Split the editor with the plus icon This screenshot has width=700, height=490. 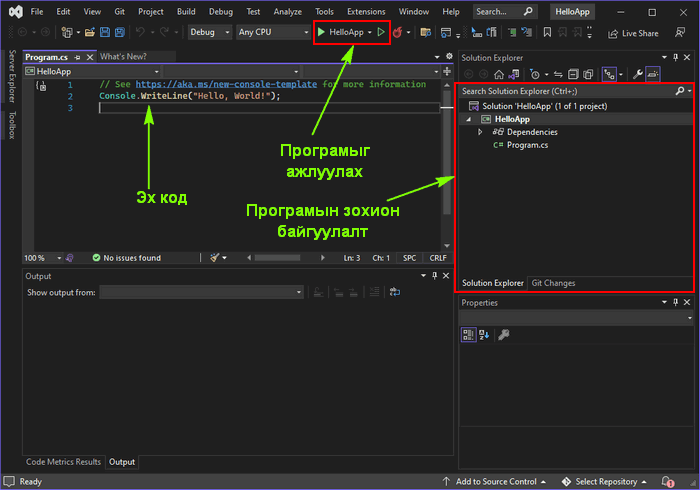point(447,71)
